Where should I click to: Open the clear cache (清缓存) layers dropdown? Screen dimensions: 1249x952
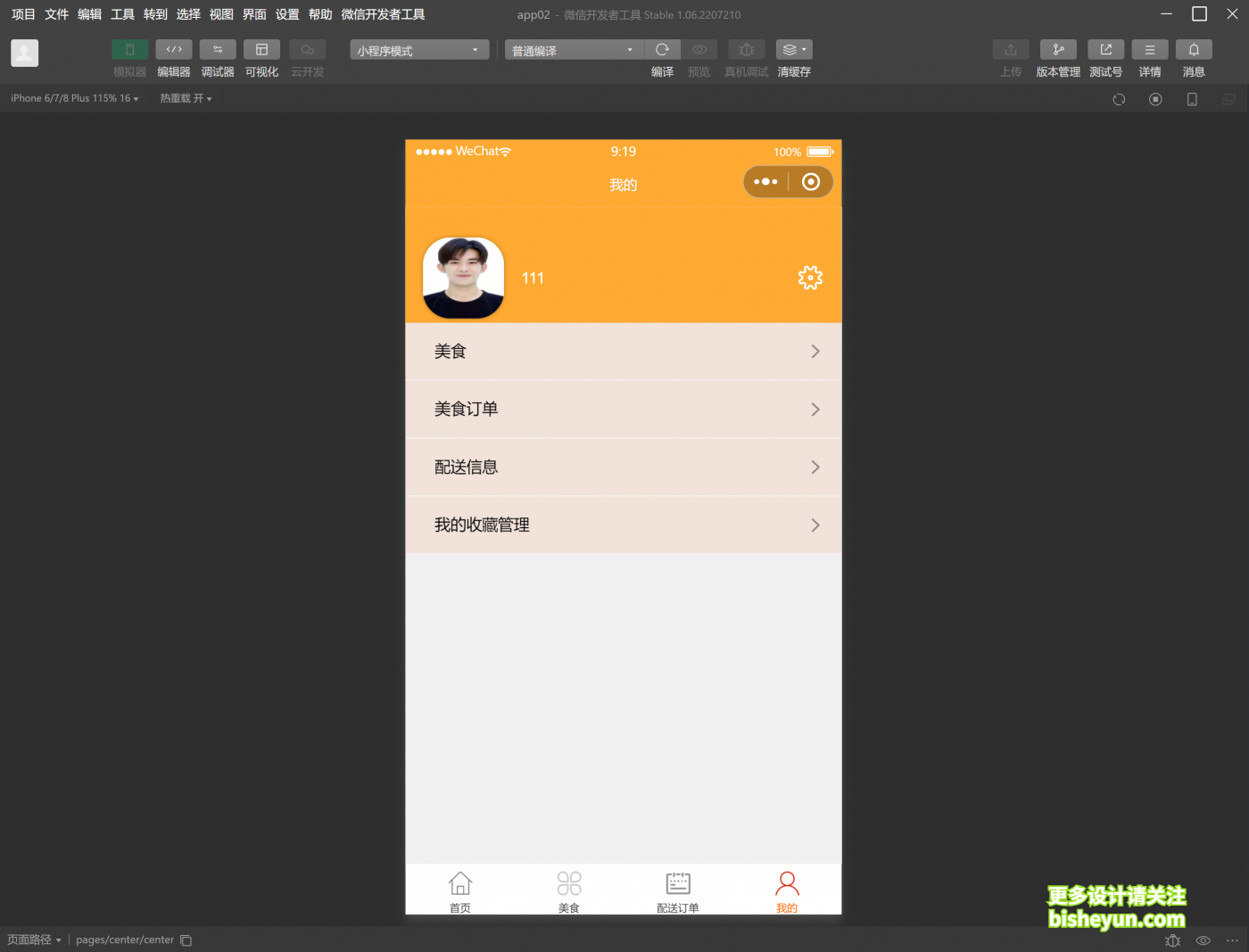click(794, 50)
